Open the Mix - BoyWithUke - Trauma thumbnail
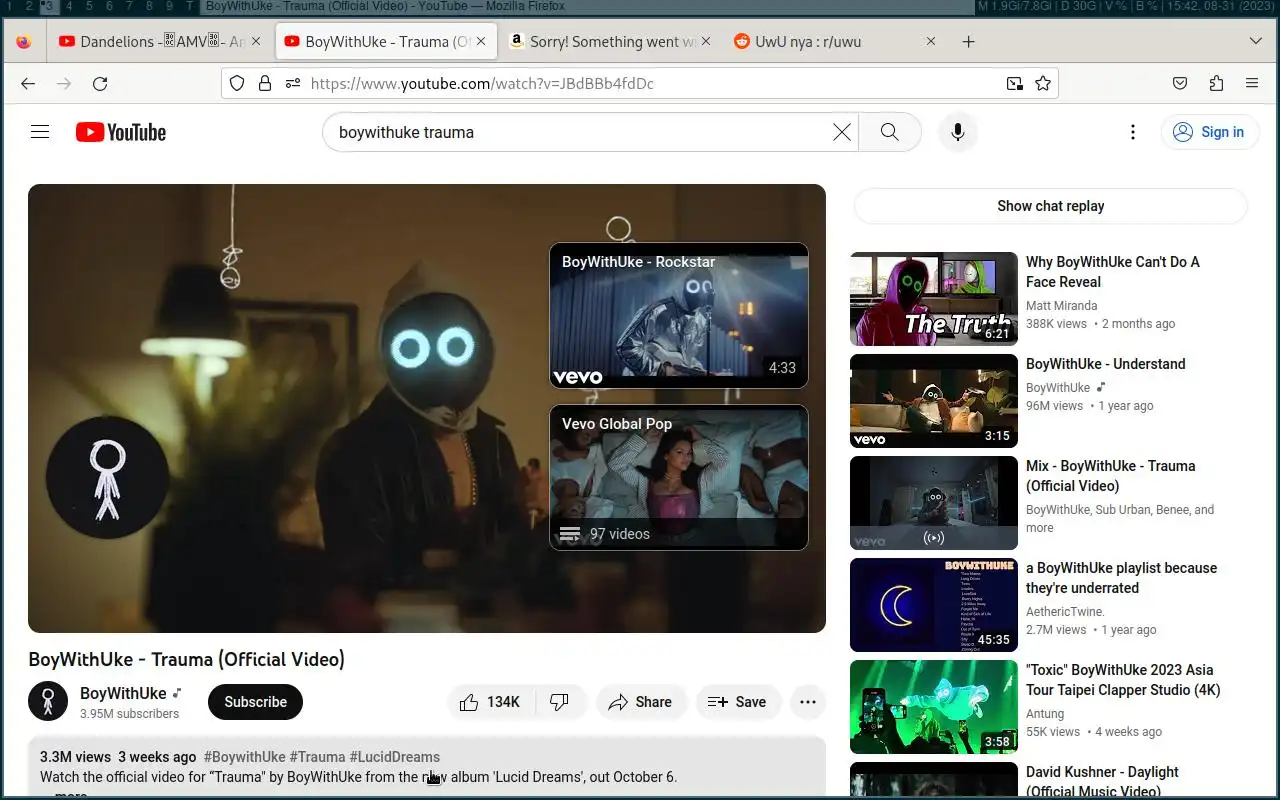Image resolution: width=1280 pixels, height=800 pixels. pos(934,503)
